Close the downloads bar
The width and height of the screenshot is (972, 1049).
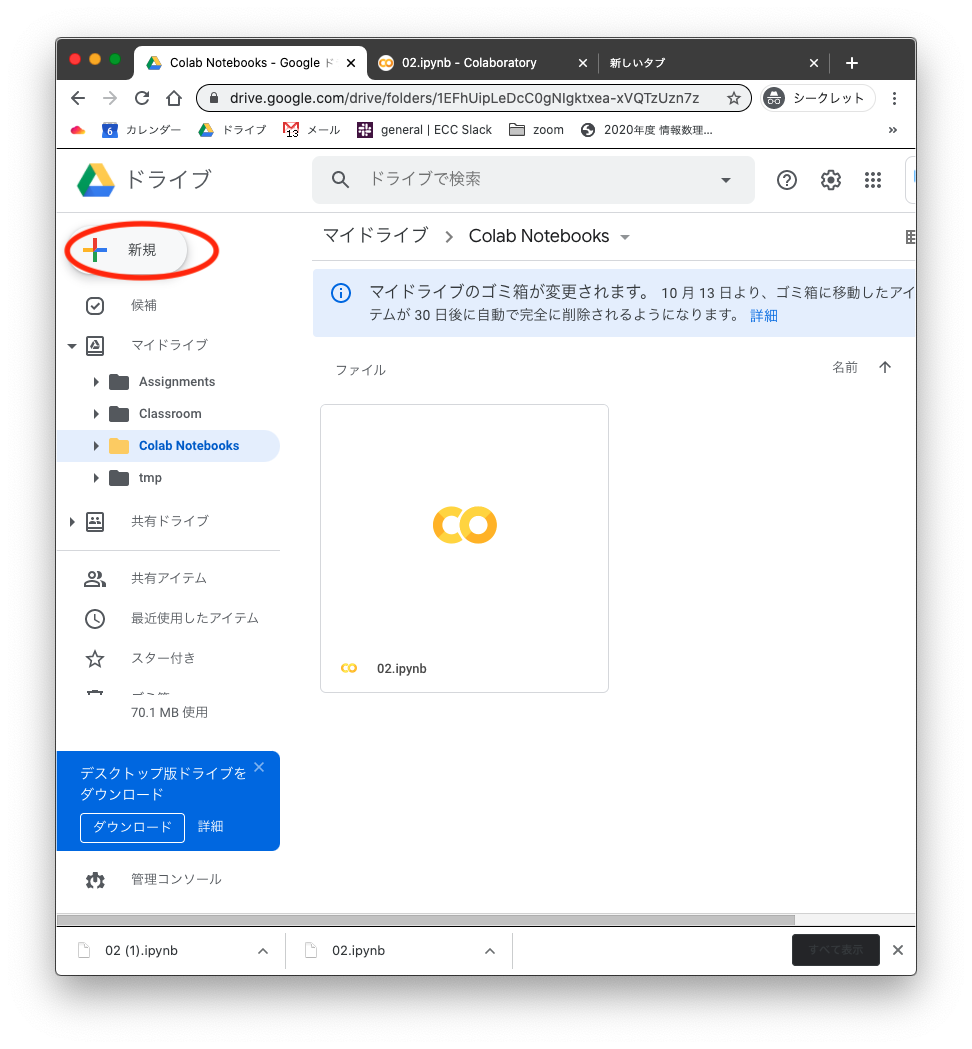pyautogui.click(x=898, y=950)
